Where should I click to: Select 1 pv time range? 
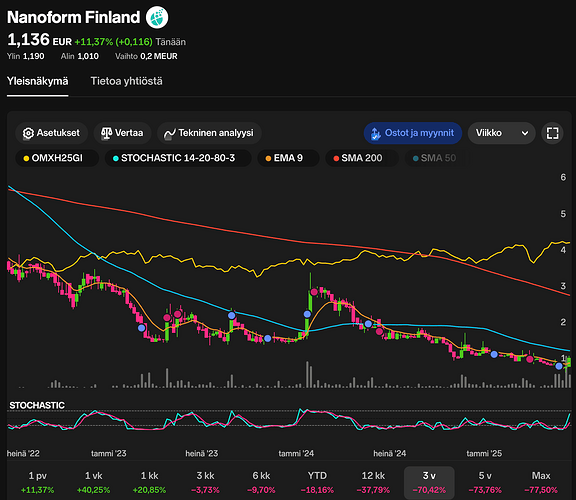[37, 482]
